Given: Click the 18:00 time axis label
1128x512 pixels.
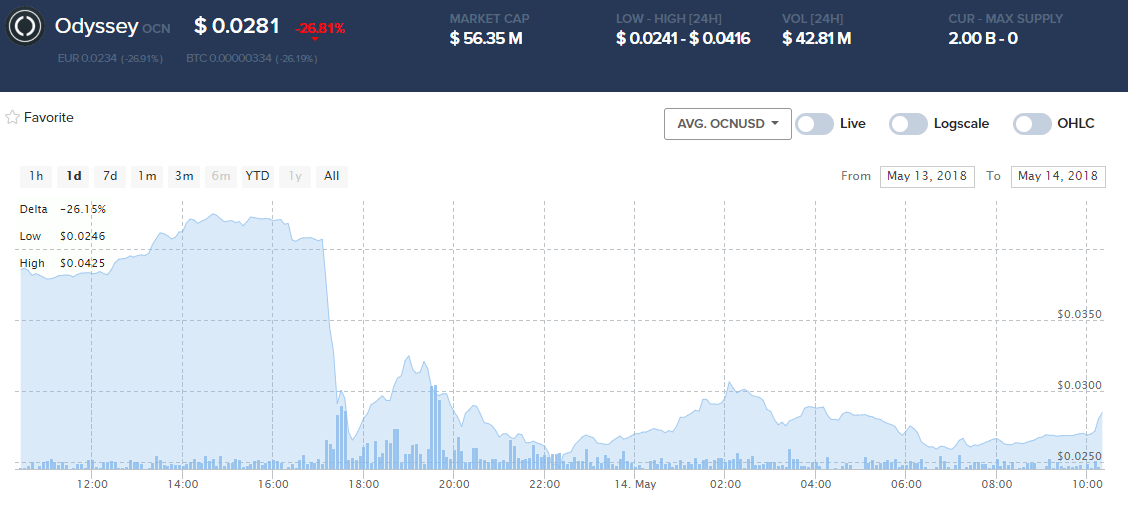Looking at the screenshot, I should (364, 484).
